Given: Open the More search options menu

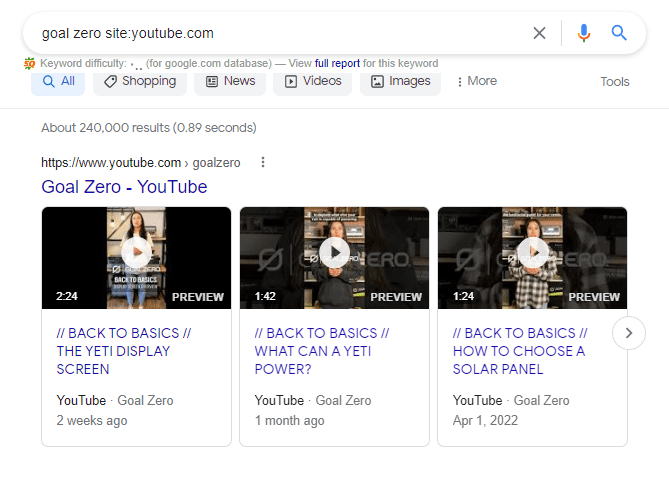Looking at the screenshot, I should point(477,81).
